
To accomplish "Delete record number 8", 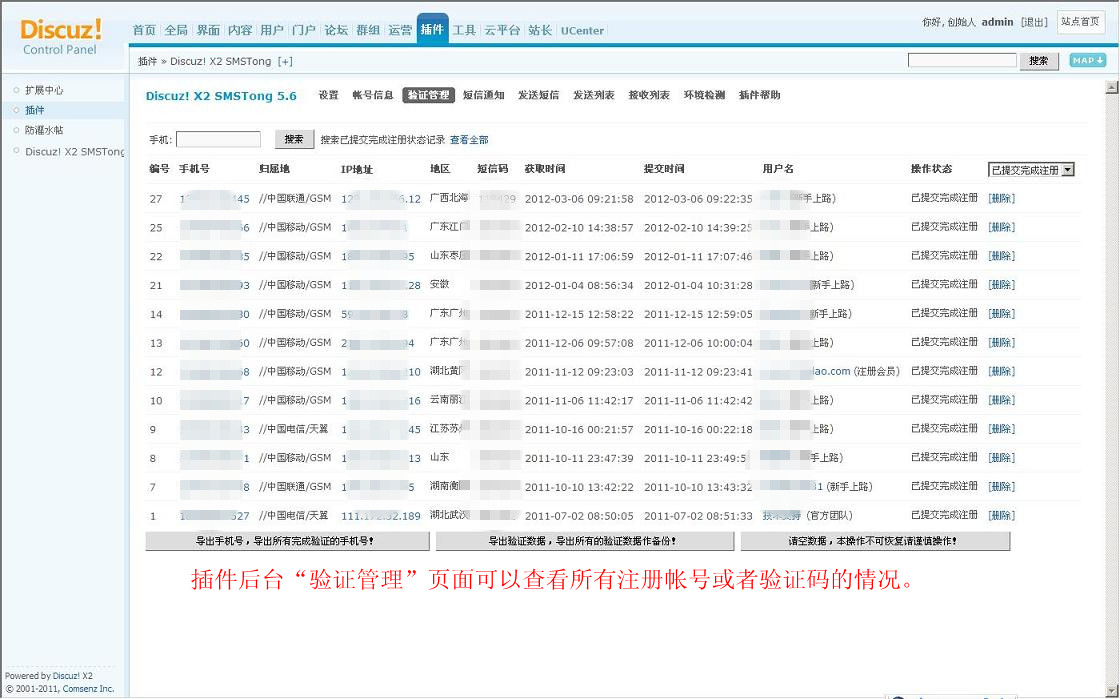I will pos(1001,458).
